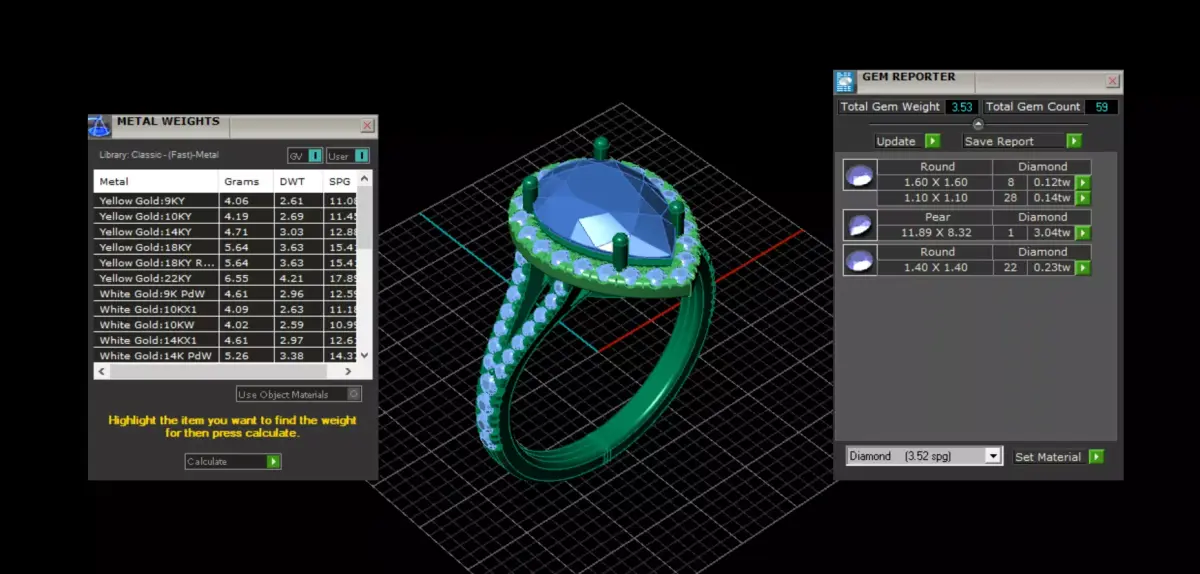Select the White Gold:9K PdW row
Screen dimensions: 1200x574
point(226,294)
